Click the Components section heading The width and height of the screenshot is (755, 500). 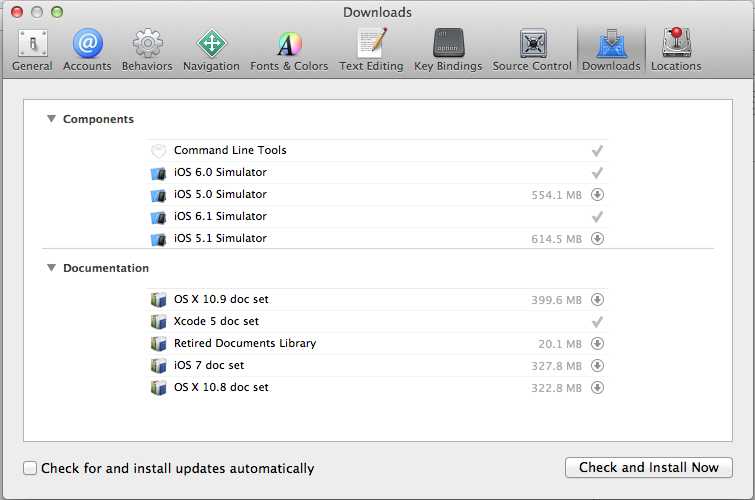click(x=98, y=119)
